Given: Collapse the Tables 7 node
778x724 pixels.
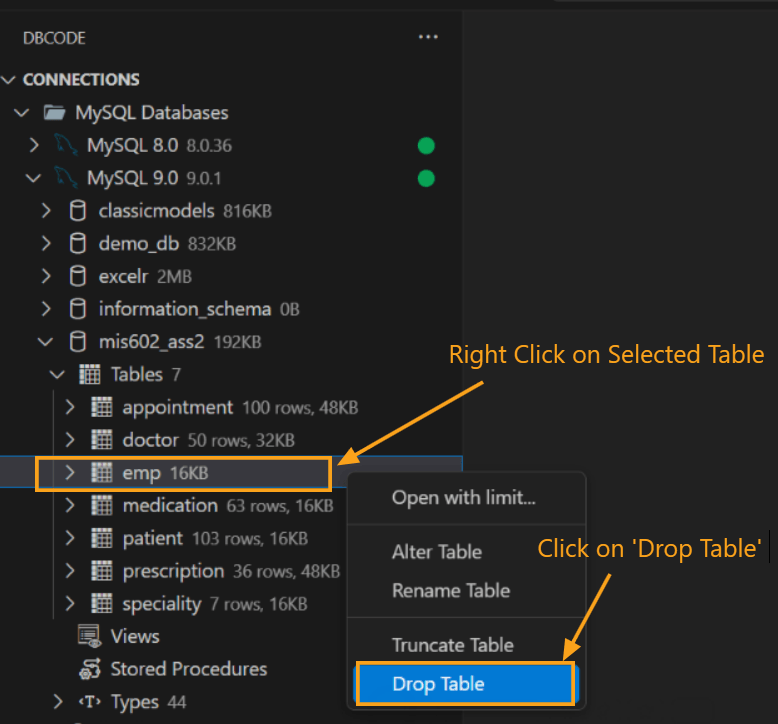Looking at the screenshot, I should tap(57, 375).
